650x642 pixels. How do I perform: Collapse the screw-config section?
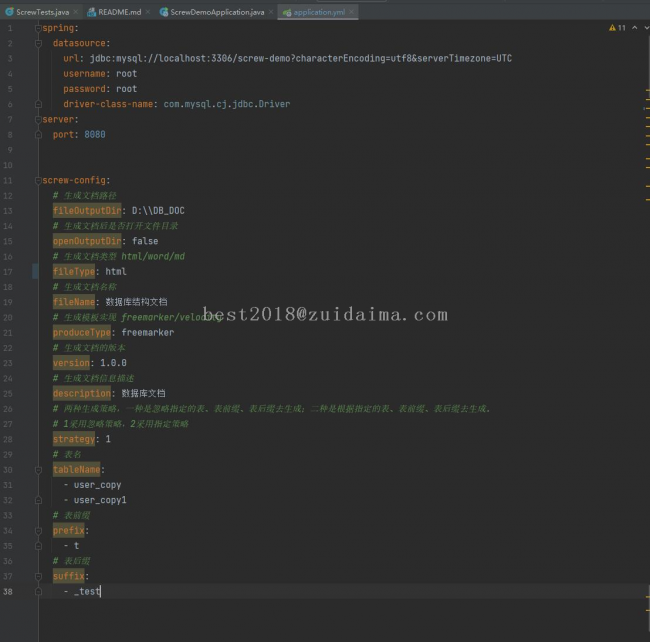(x=39, y=180)
